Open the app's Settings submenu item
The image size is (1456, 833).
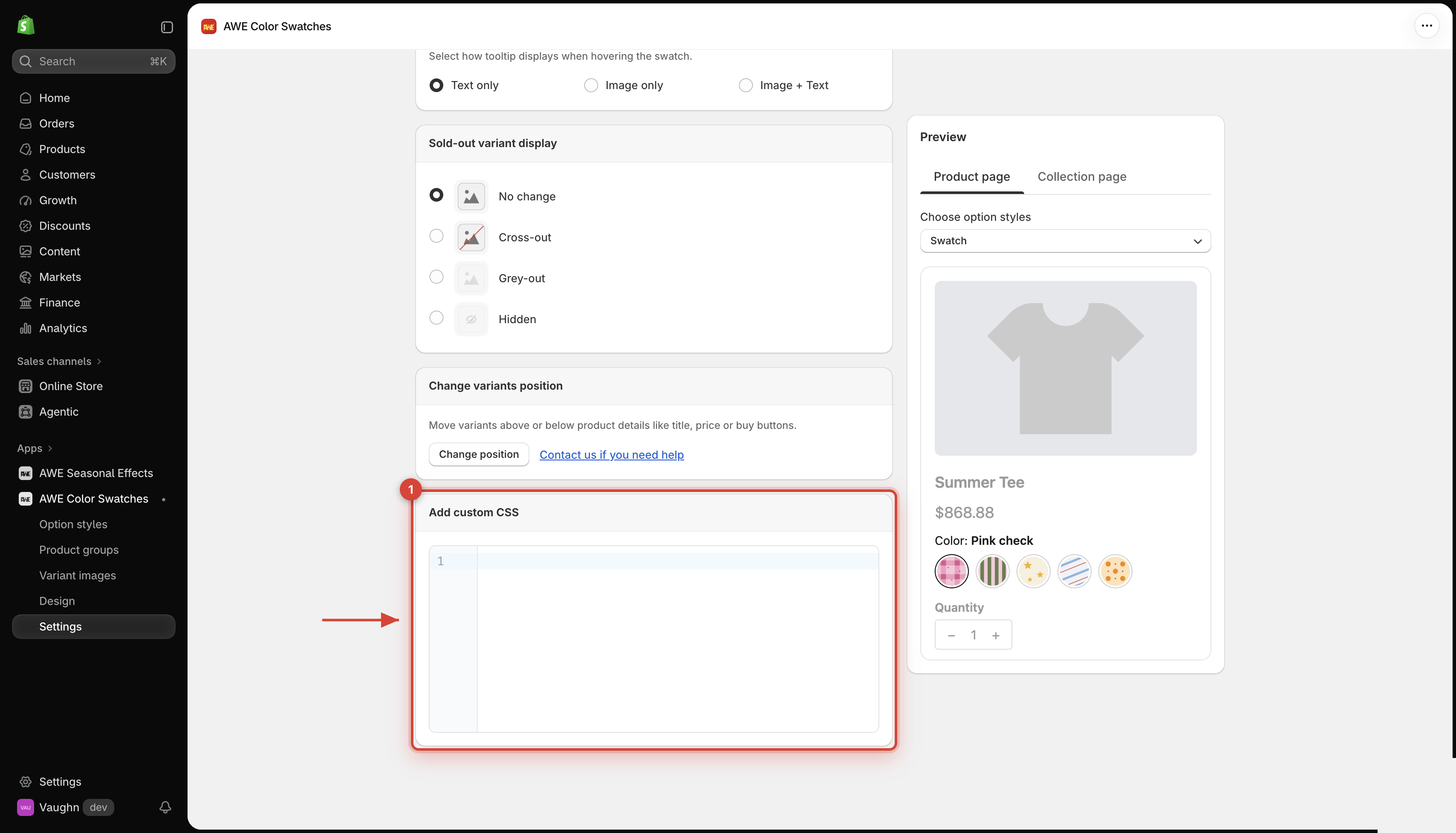(93, 627)
